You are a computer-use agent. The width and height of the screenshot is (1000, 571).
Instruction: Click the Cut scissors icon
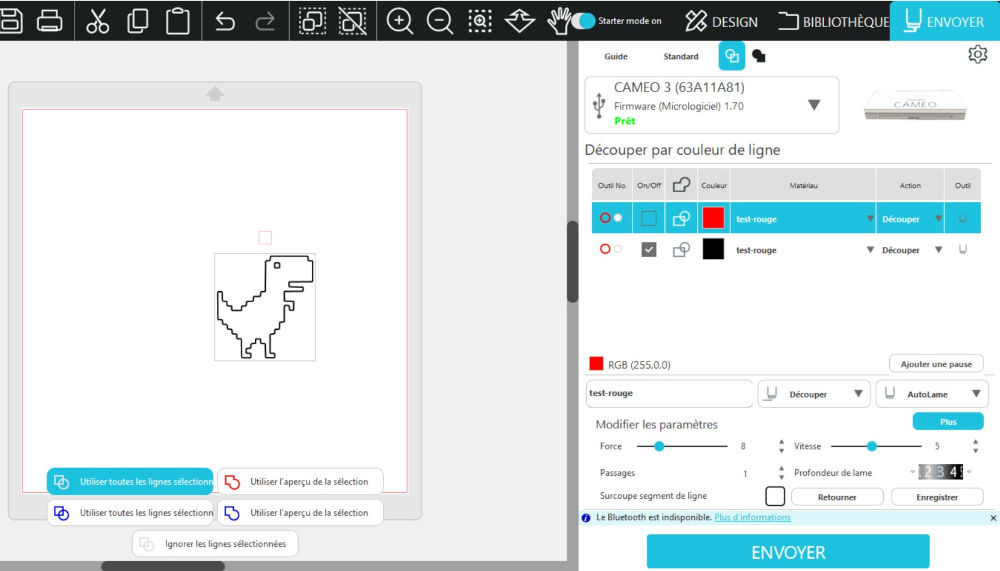(98, 21)
